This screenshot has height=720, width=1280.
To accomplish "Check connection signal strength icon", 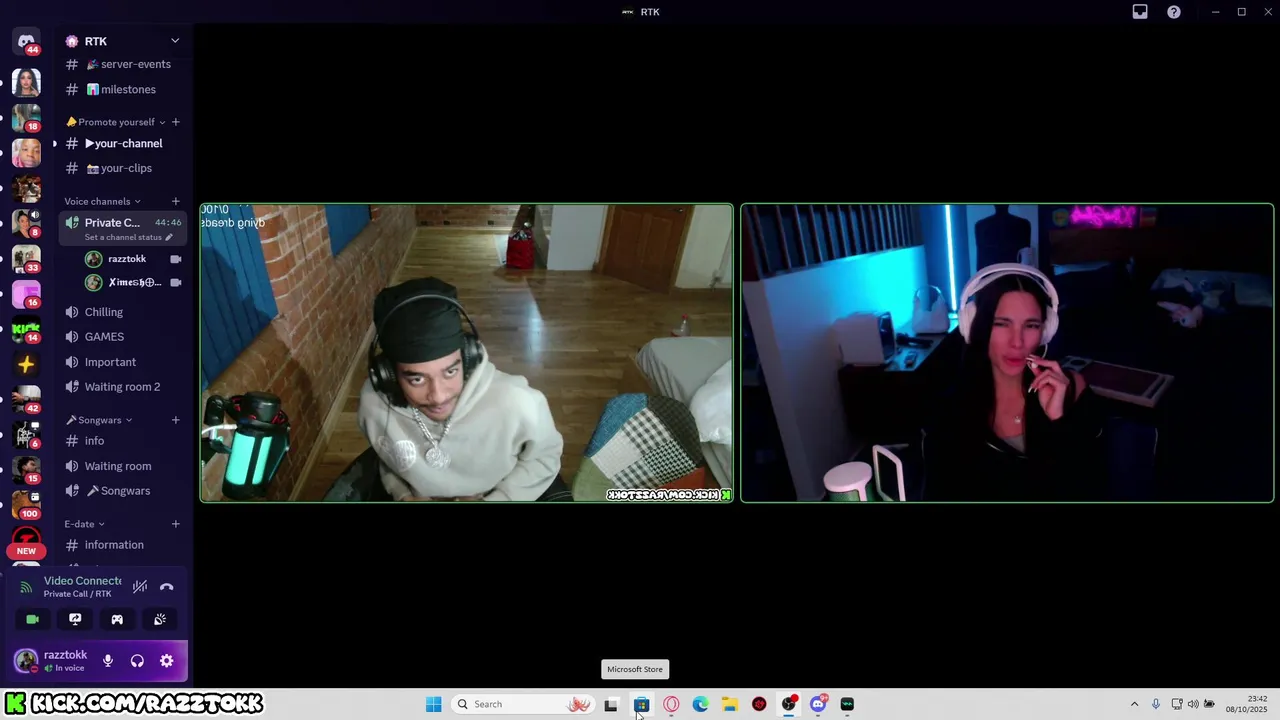I will point(26,587).
